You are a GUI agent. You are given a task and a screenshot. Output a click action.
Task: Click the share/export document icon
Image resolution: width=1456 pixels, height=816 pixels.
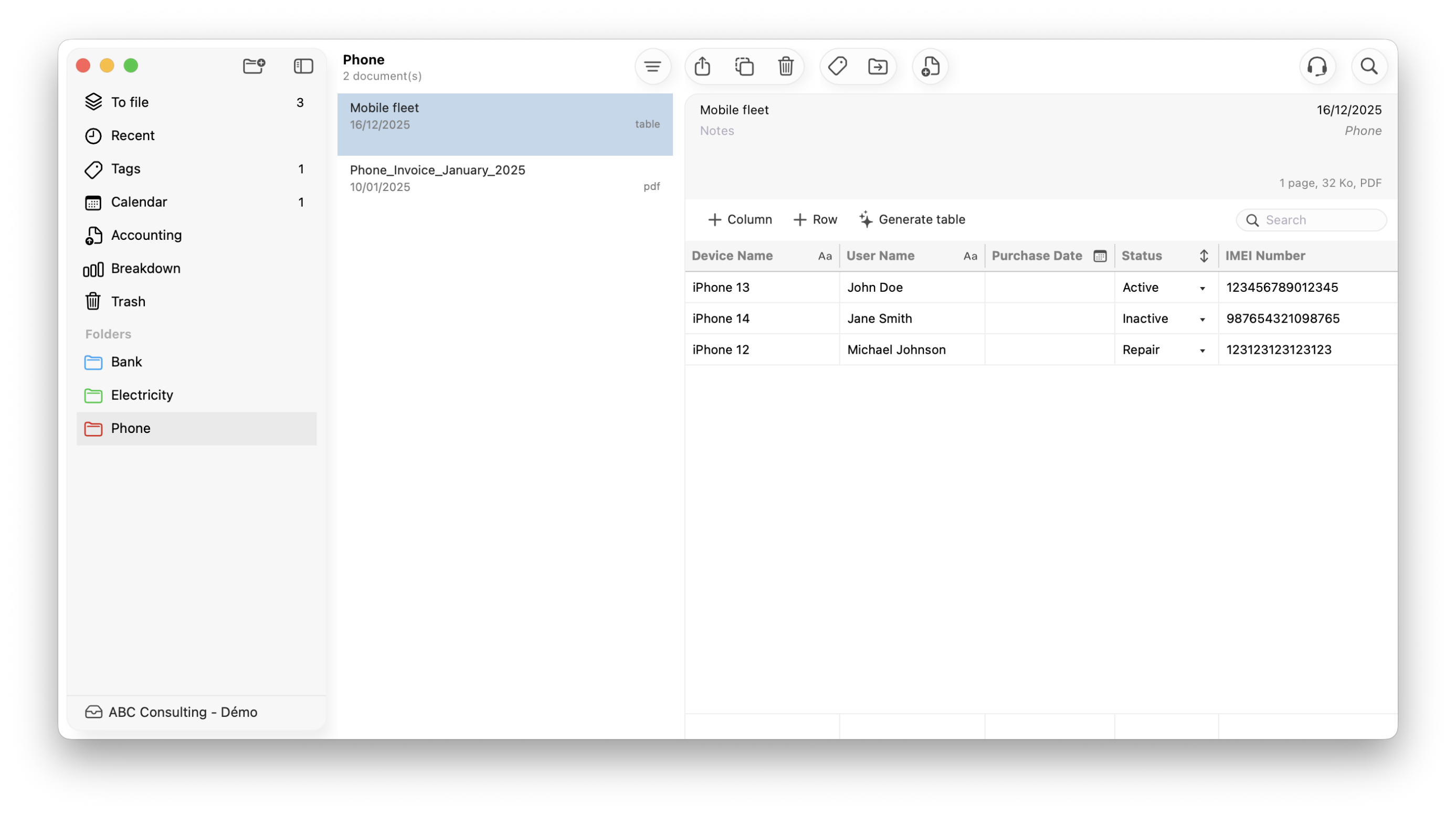(x=702, y=67)
